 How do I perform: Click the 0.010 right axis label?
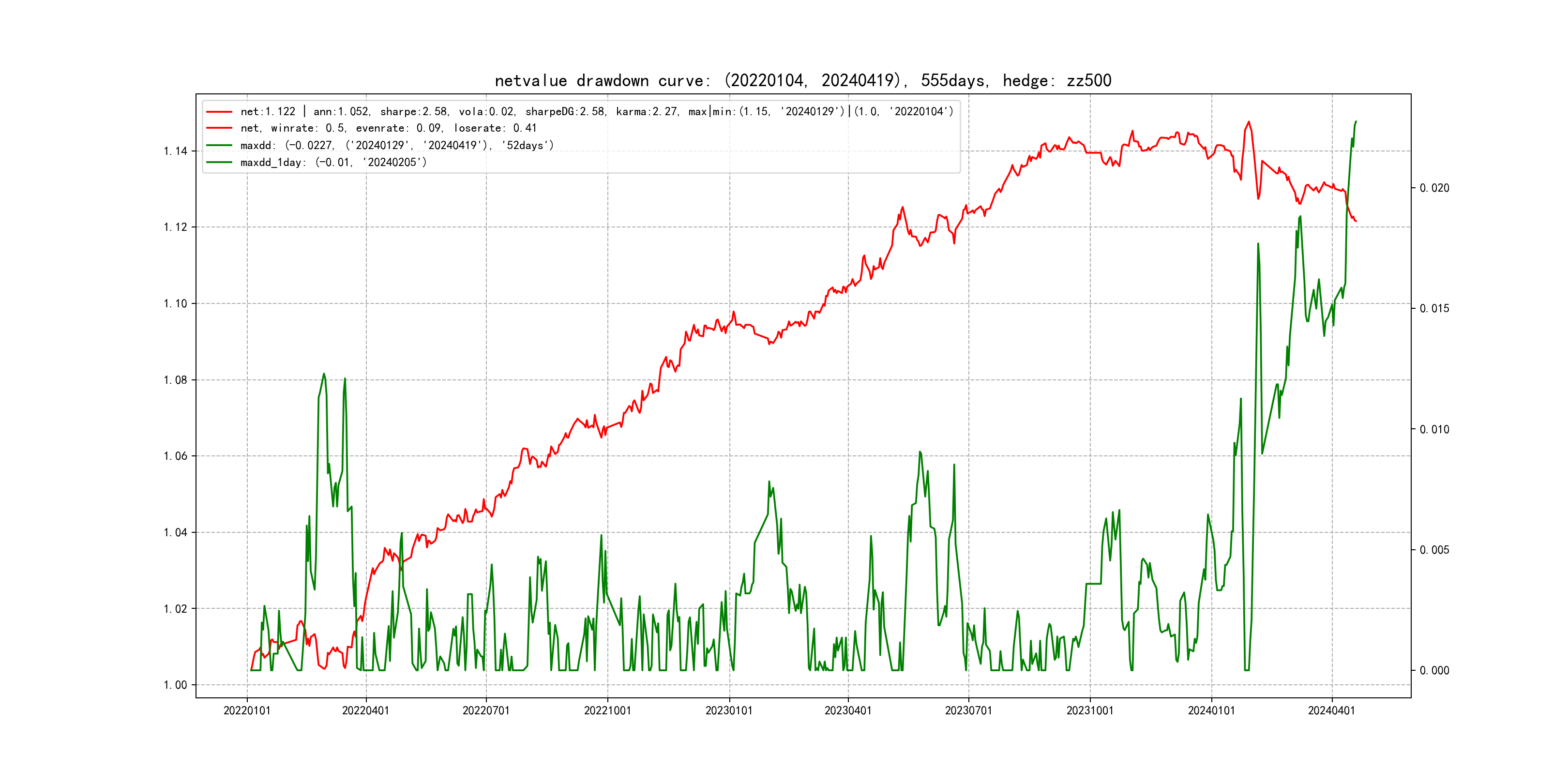coord(1434,429)
